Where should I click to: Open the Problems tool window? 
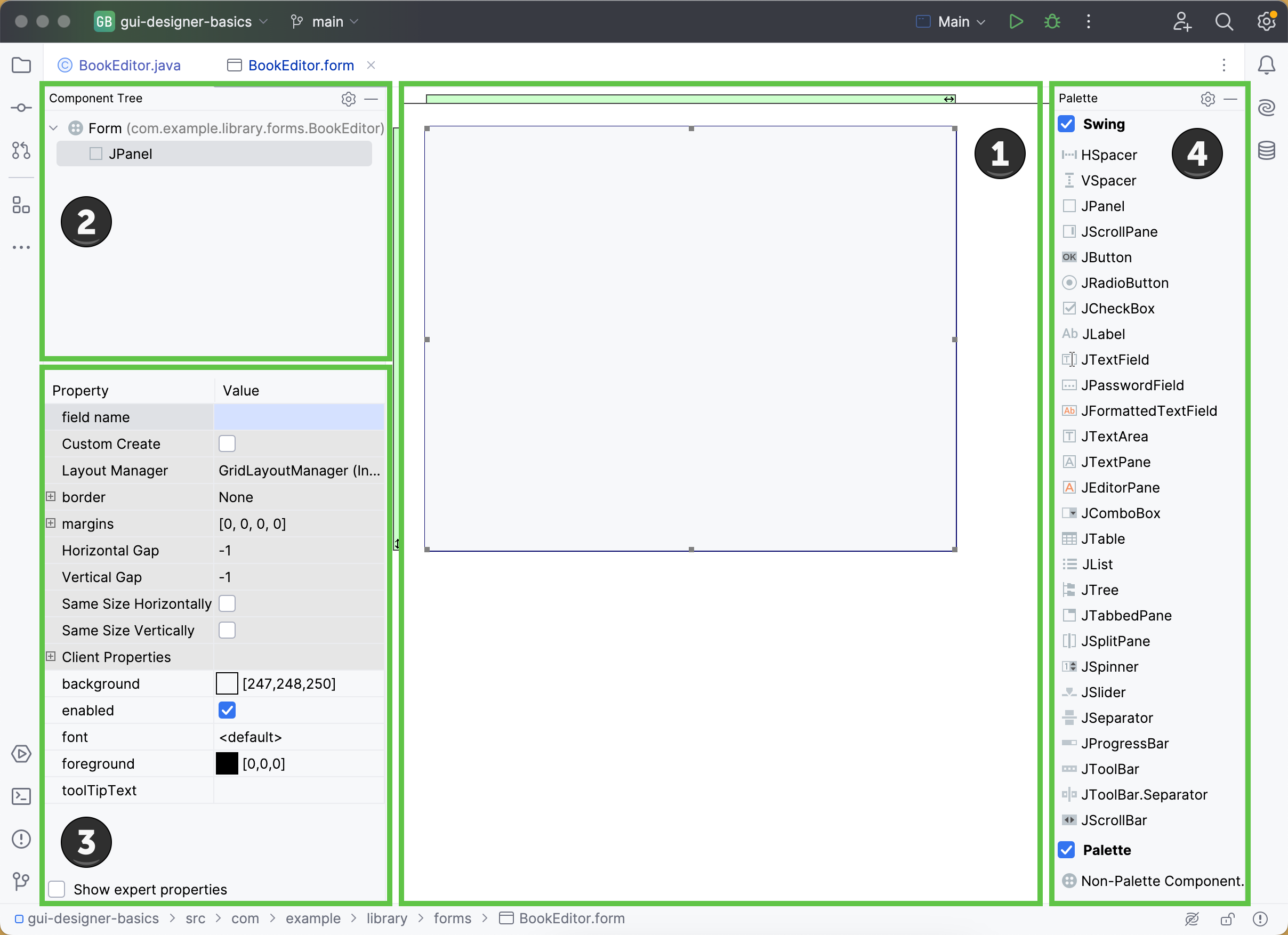(x=21, y=839)
